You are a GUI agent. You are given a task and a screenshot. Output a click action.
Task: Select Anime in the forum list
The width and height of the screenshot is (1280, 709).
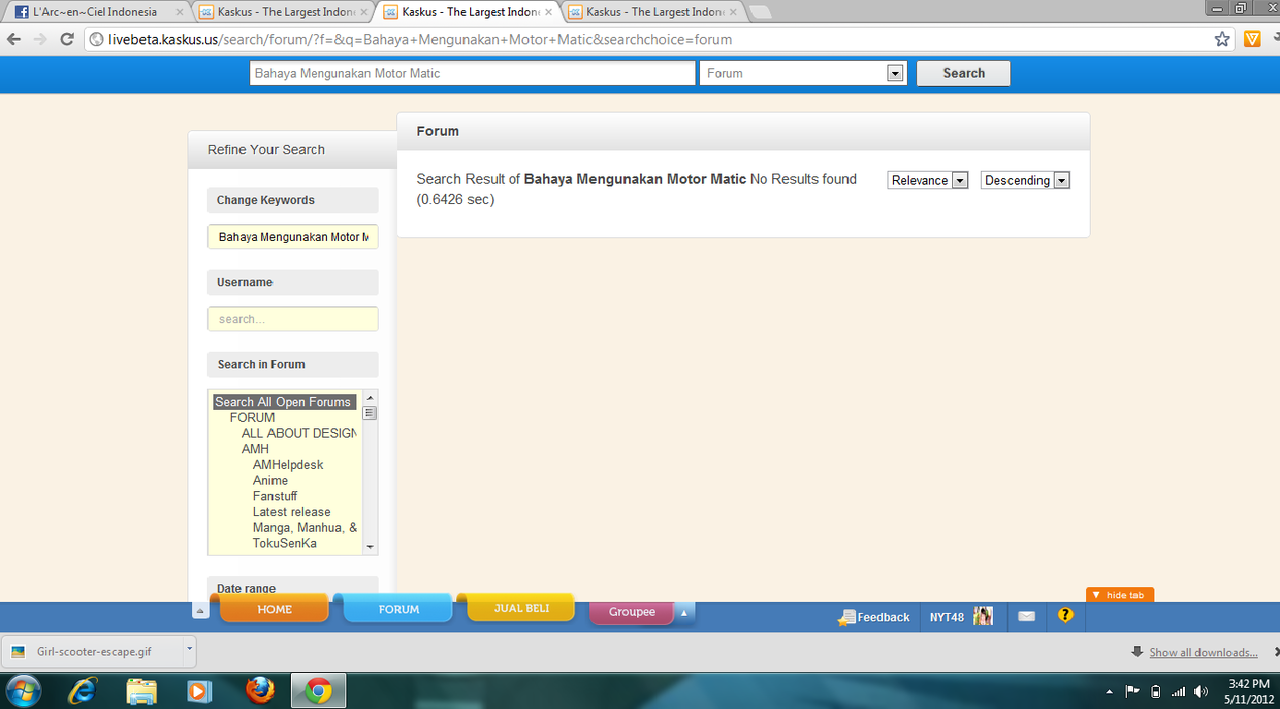click(x=270, y=480)
